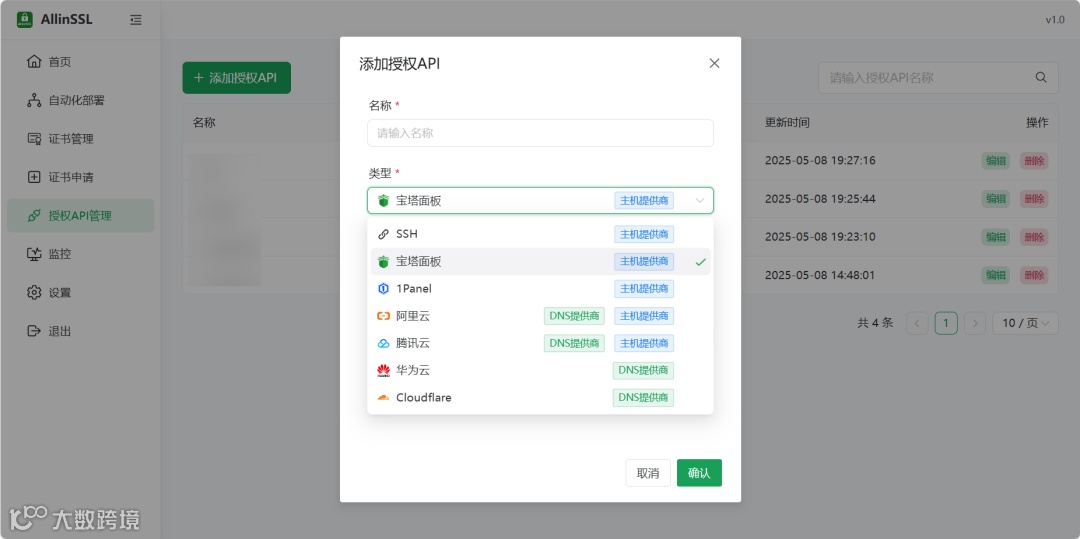Viewport: 1080px width, 539px height.
Task: Click 删除 for row updated 19:27:16
Action: (1034, 160)
